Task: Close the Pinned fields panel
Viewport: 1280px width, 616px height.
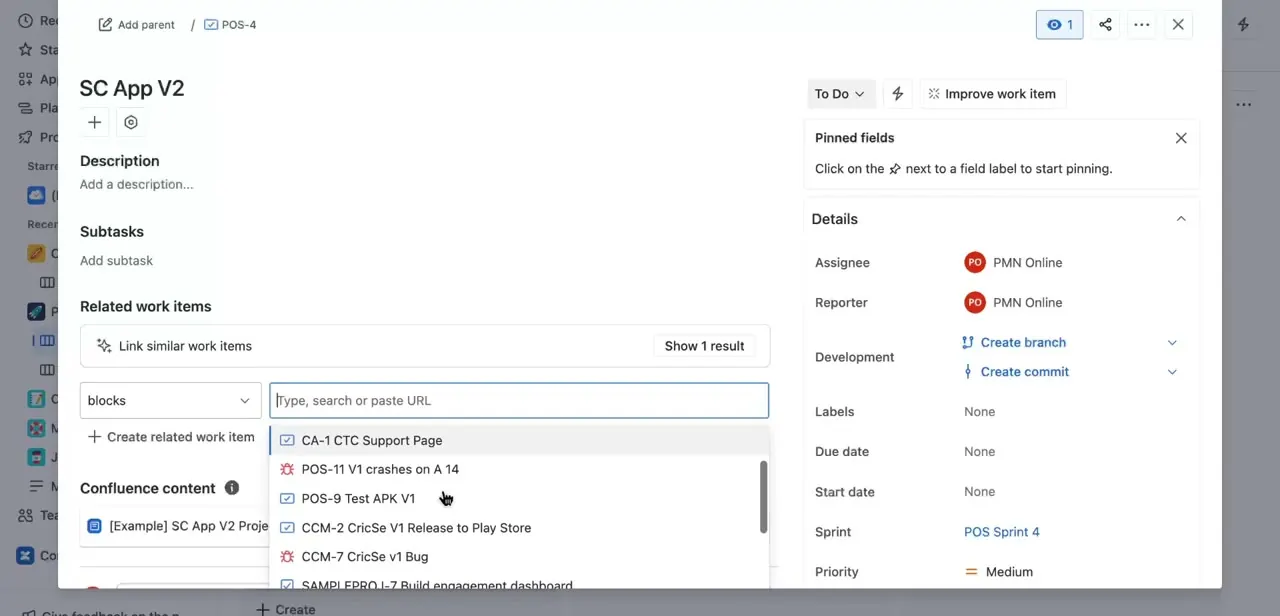Action: [1181, 138]
